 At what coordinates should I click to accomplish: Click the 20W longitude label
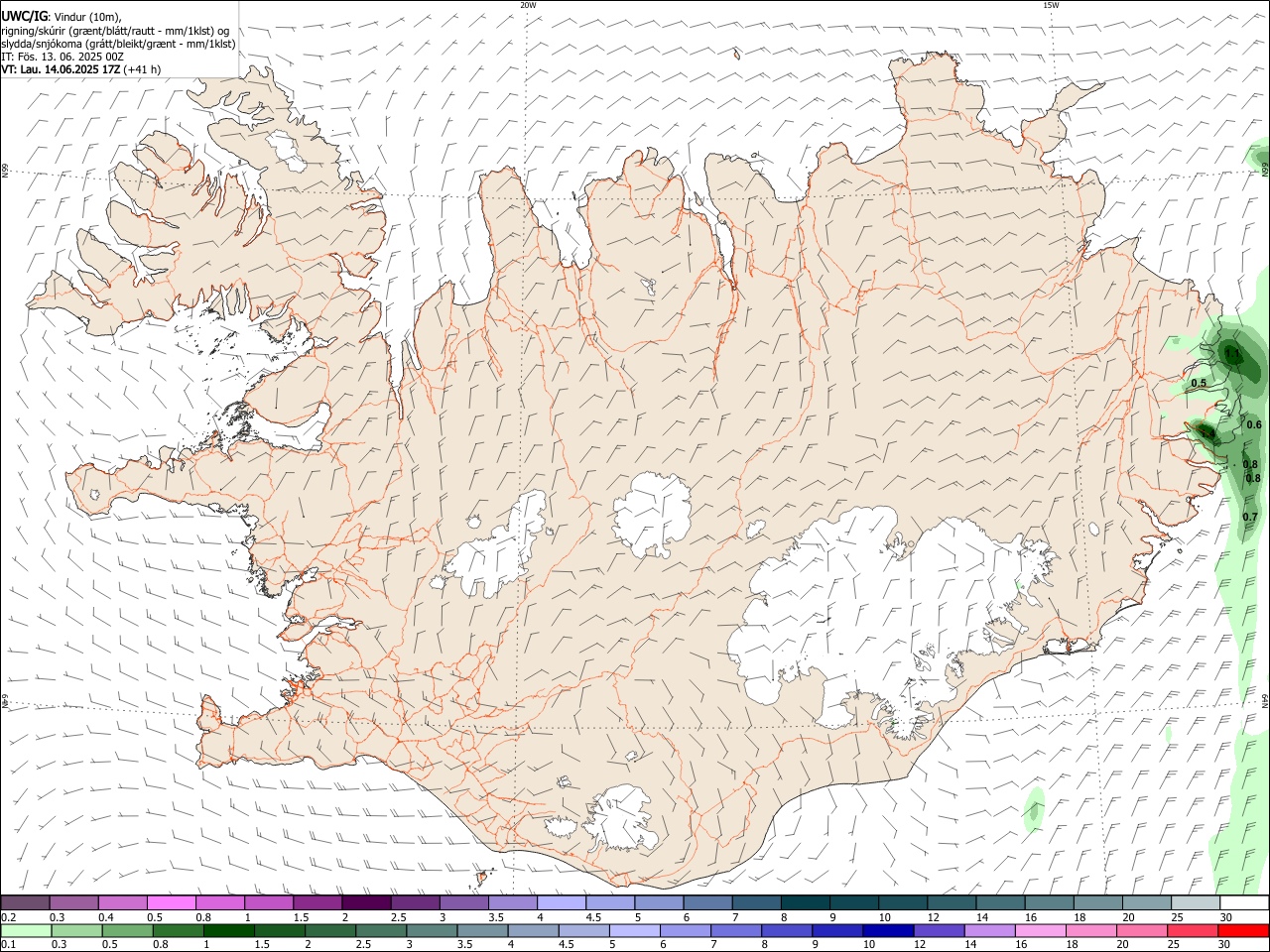(x=528, y=5)
